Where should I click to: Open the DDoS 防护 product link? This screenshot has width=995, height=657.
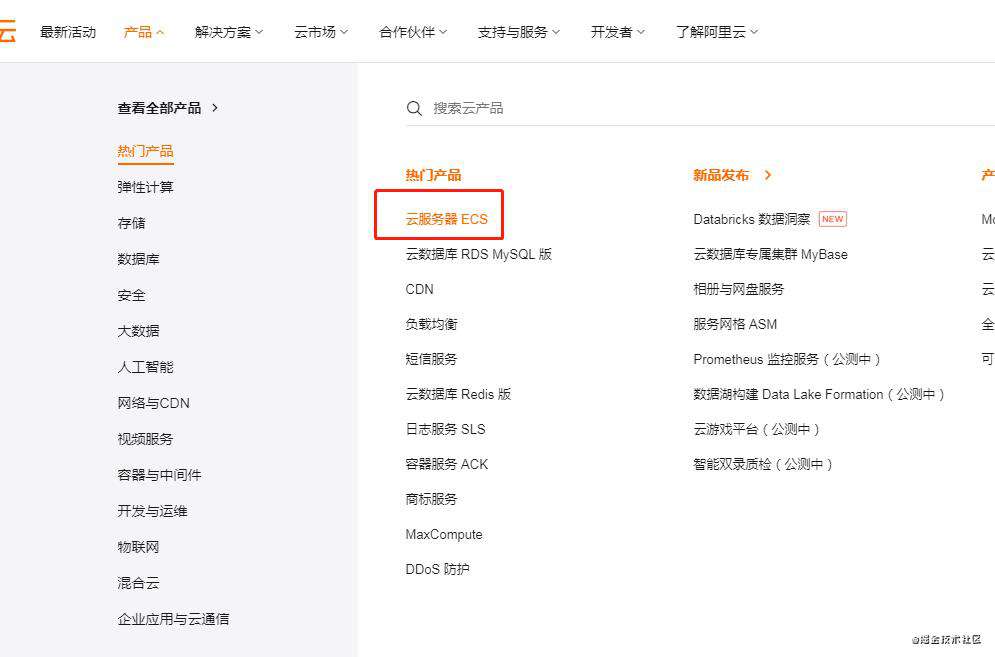438,569
